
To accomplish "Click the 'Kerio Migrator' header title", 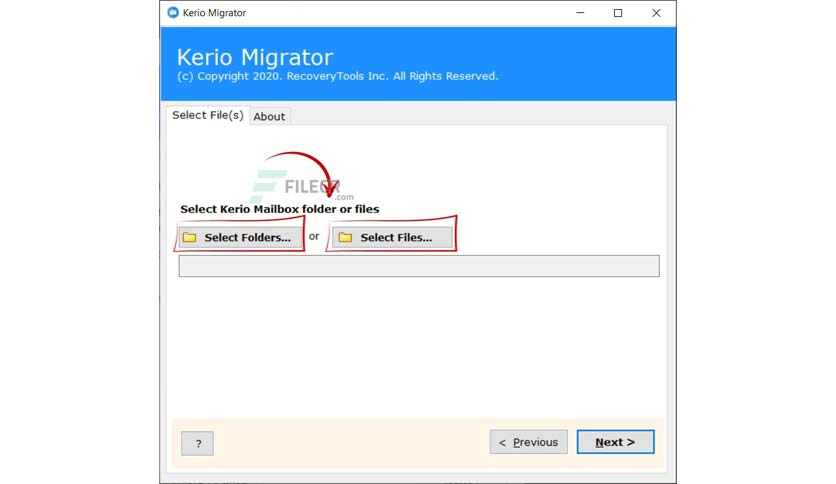I will (x=255, y=57).
